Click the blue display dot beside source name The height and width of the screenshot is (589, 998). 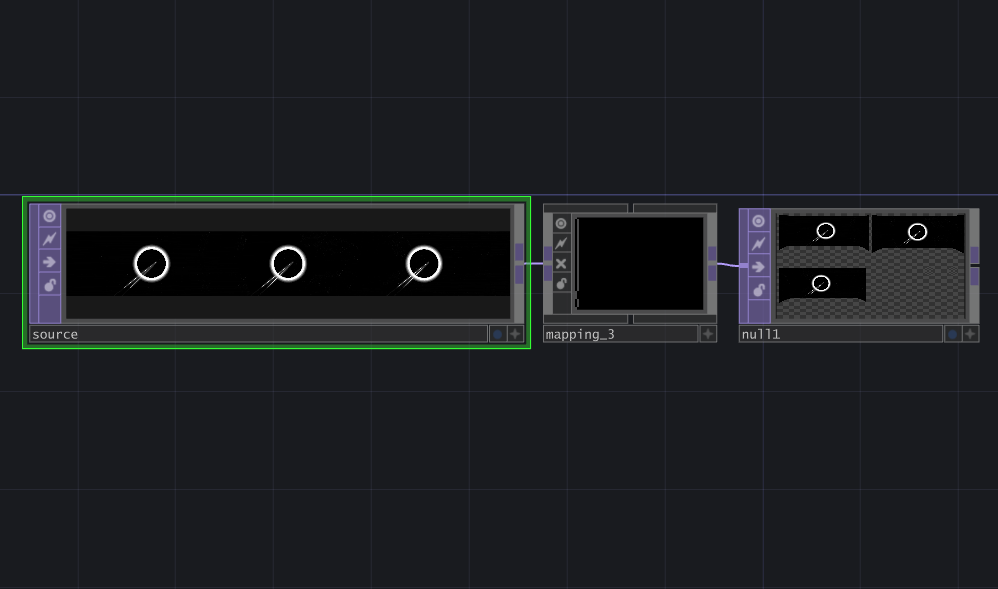pos(497,334)
